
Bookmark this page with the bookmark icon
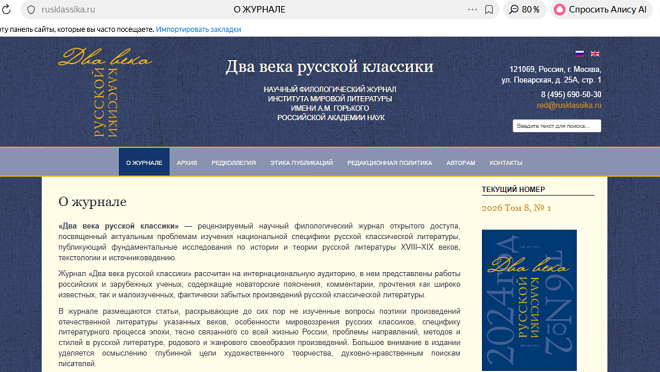489,9
